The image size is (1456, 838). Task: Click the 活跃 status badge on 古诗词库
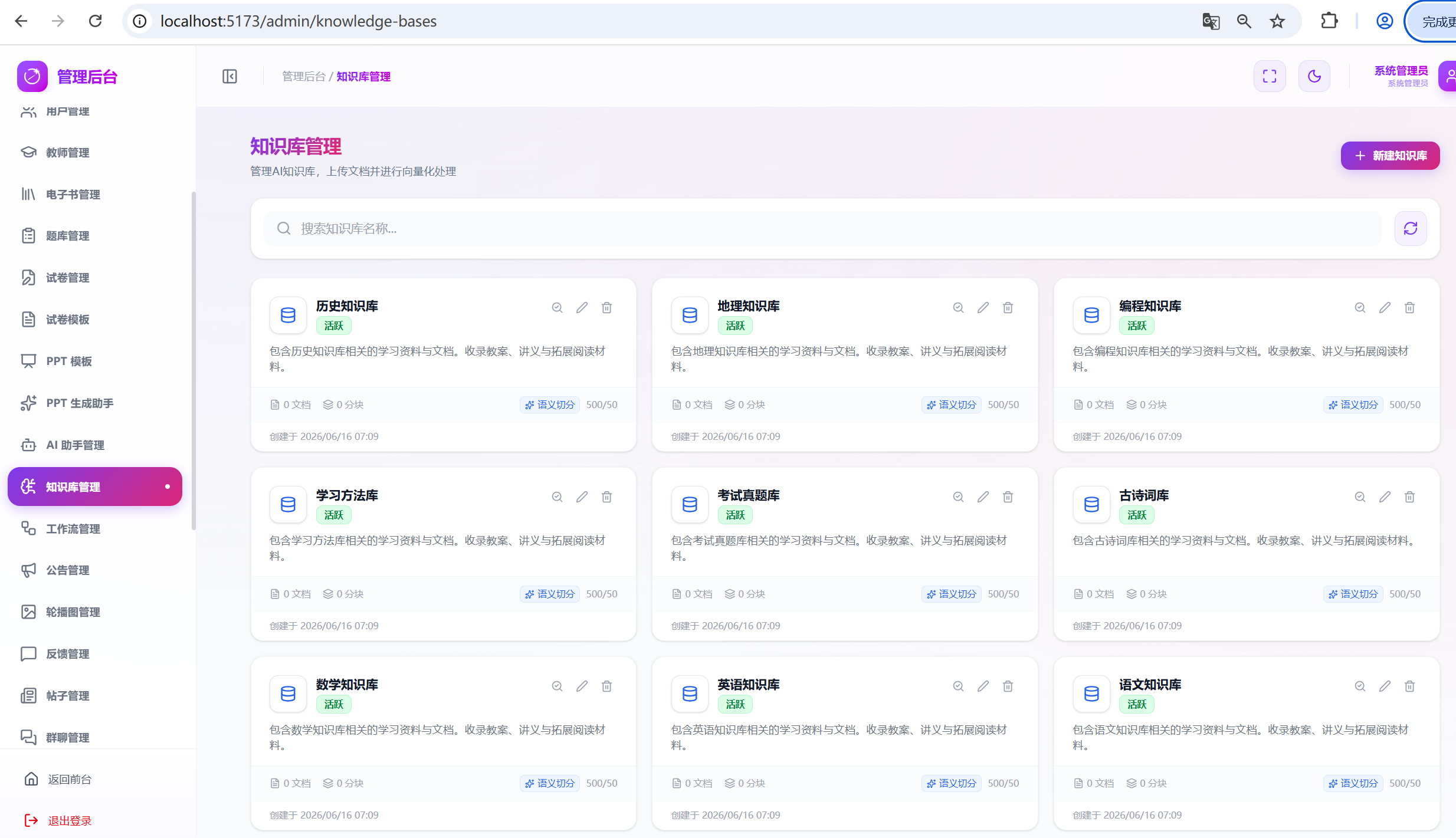coord(1136,515)
